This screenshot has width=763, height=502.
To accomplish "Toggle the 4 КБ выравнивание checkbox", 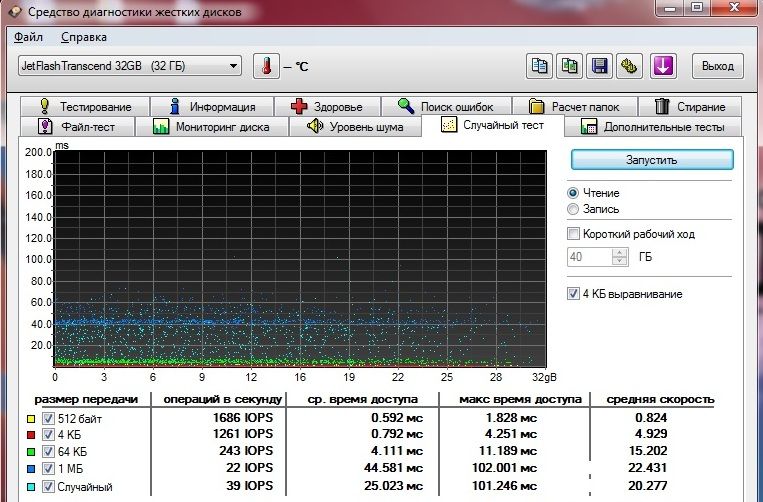I will pyautogui.click(x=574, y=294).
